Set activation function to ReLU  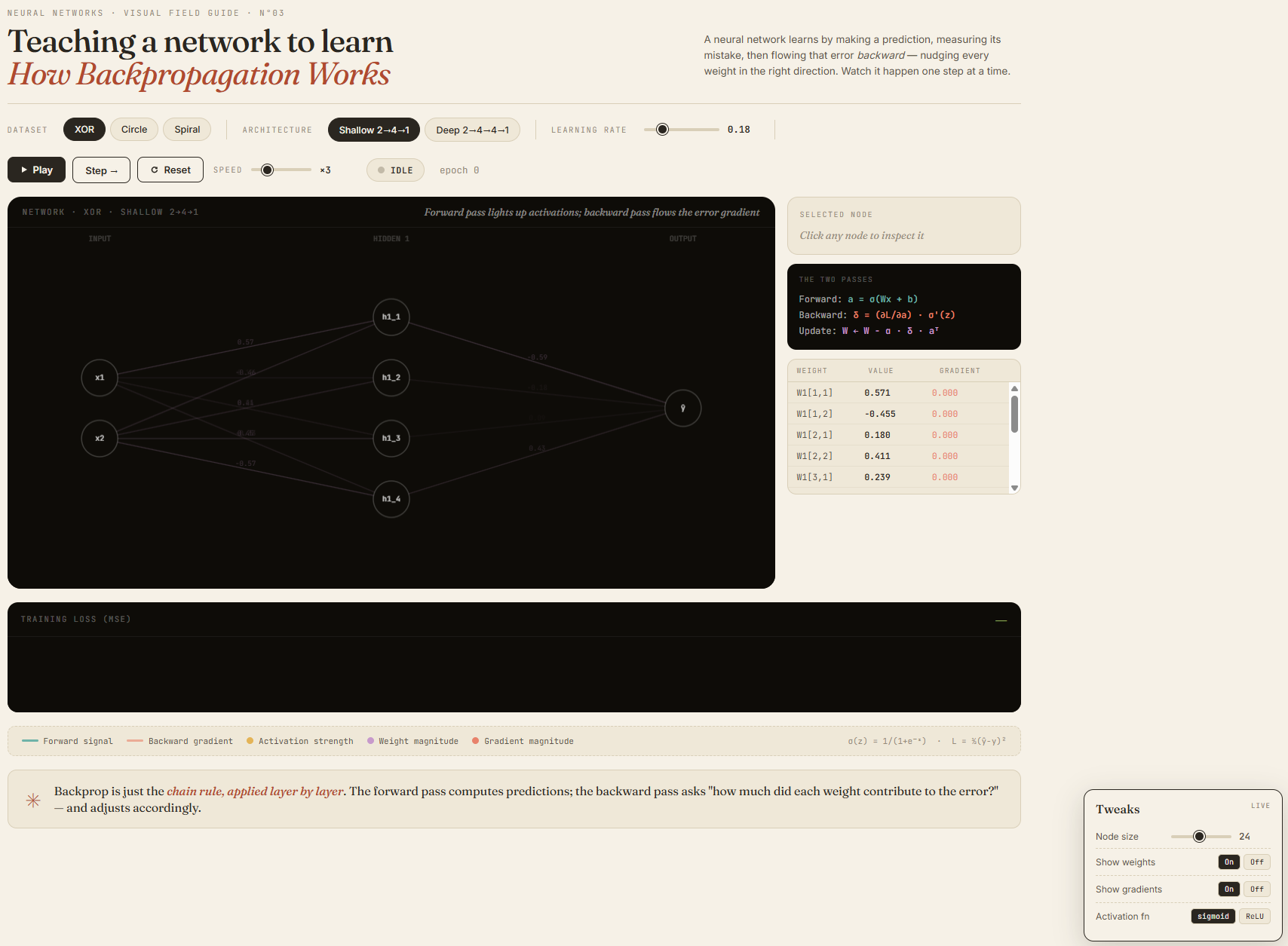pos(1255,916)
